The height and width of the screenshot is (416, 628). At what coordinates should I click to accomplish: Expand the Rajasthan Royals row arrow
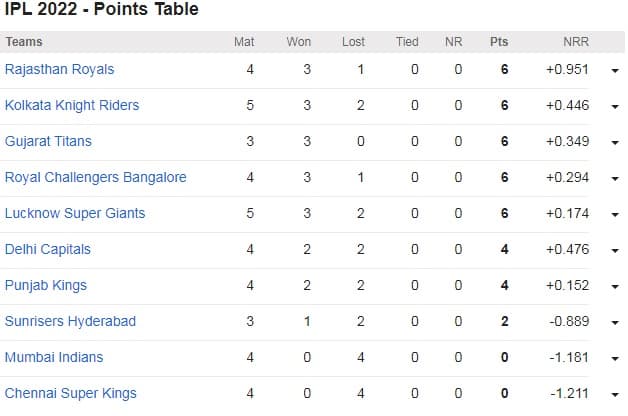(614, 71)
